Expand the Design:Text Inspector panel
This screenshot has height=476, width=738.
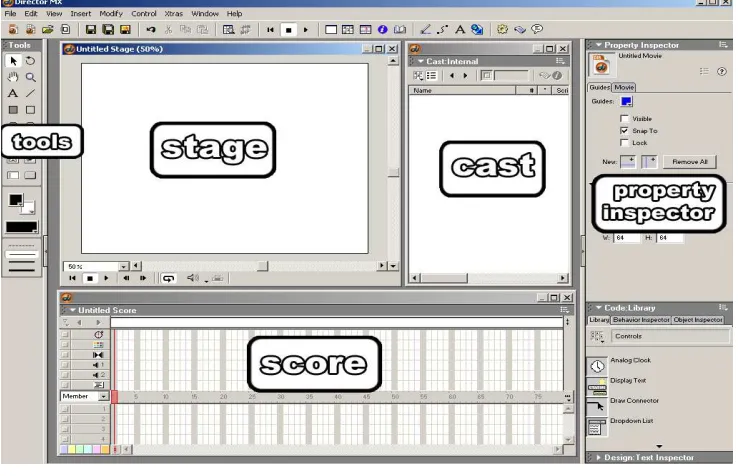[599, 457]
